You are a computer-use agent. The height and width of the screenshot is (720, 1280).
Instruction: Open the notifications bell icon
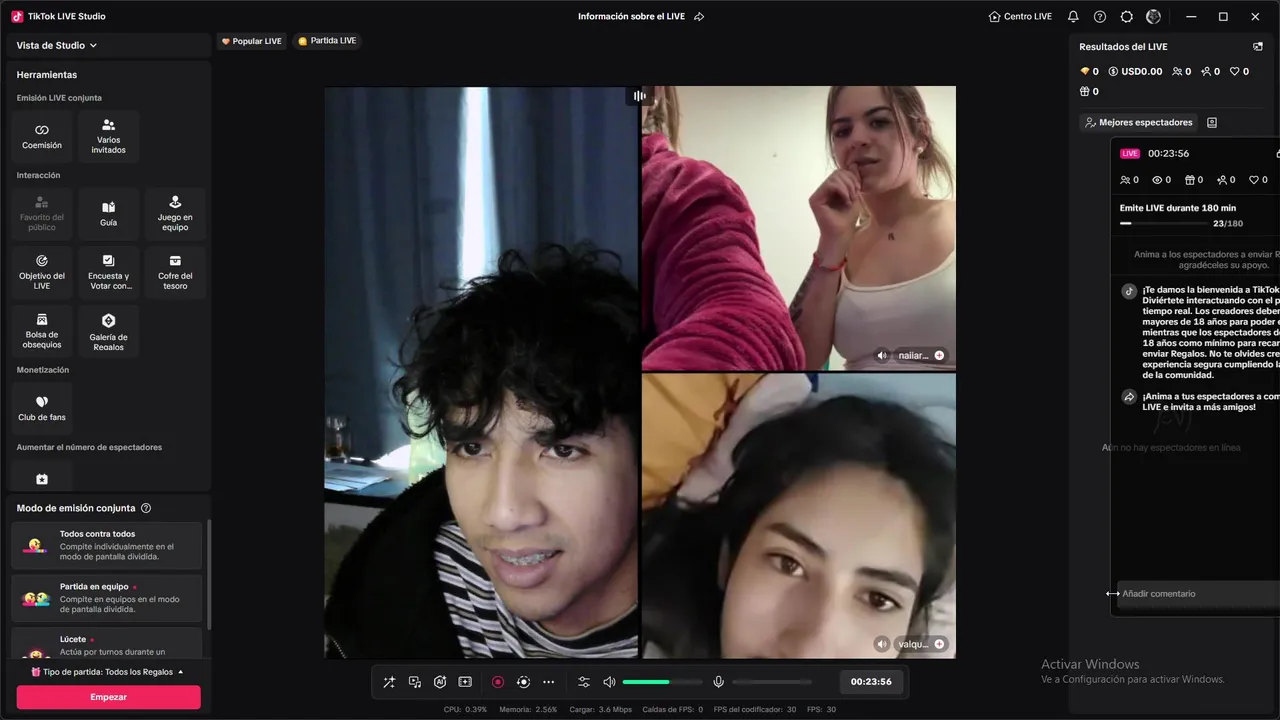[1073, 17]
